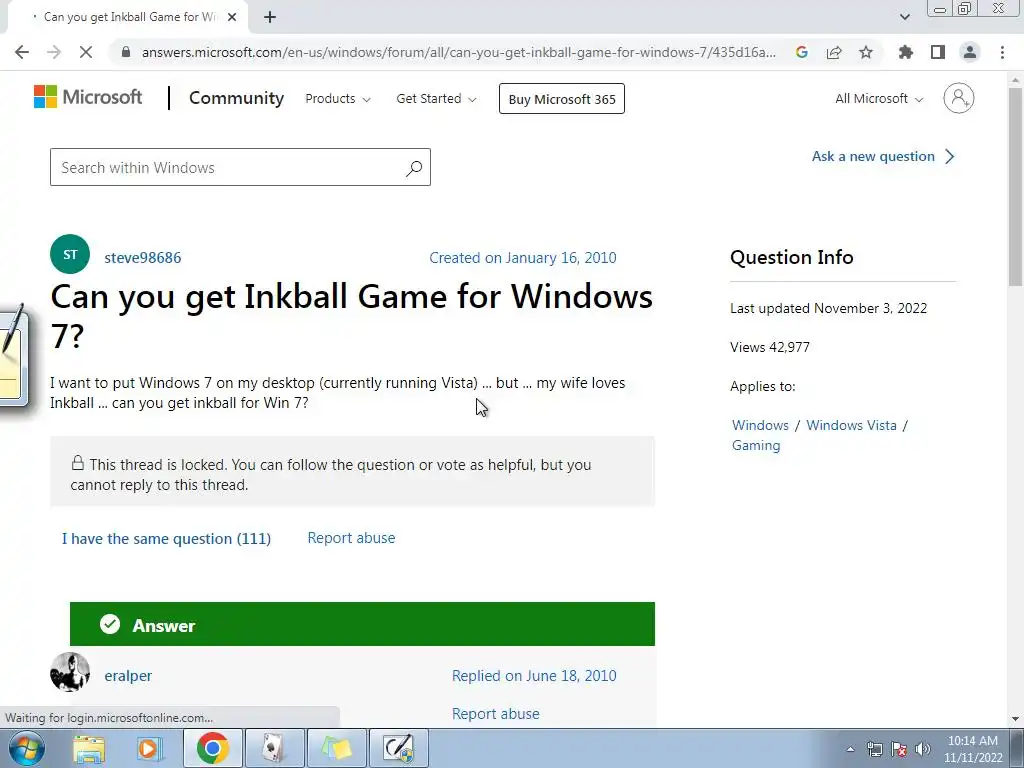Open the Windows Start menu
Viewport: 1024px width, 768px height.
pyautogui.click(x=25, y=748)
